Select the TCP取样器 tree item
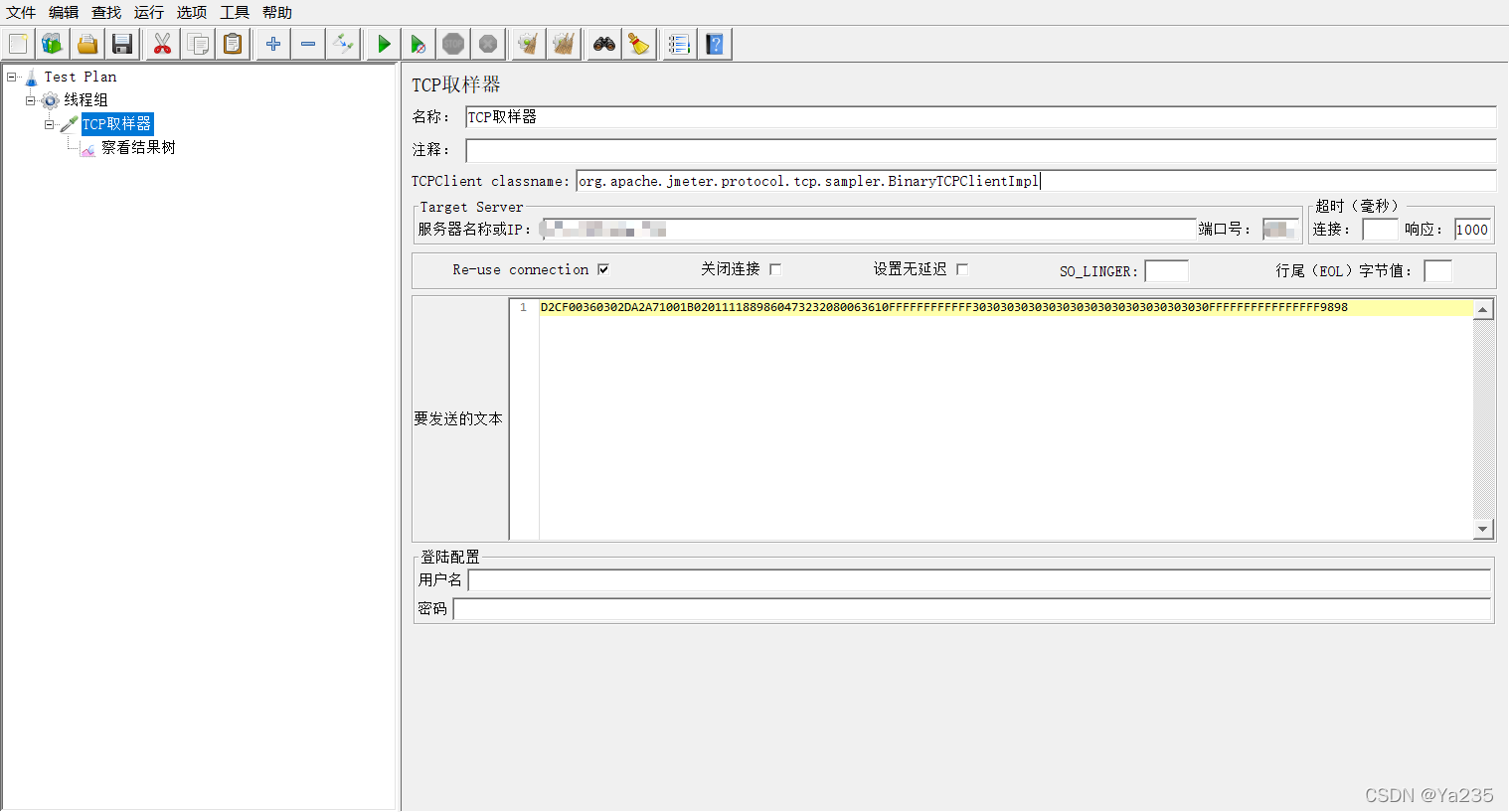This screenshot has height=812, width=1509. pos(117,124)
